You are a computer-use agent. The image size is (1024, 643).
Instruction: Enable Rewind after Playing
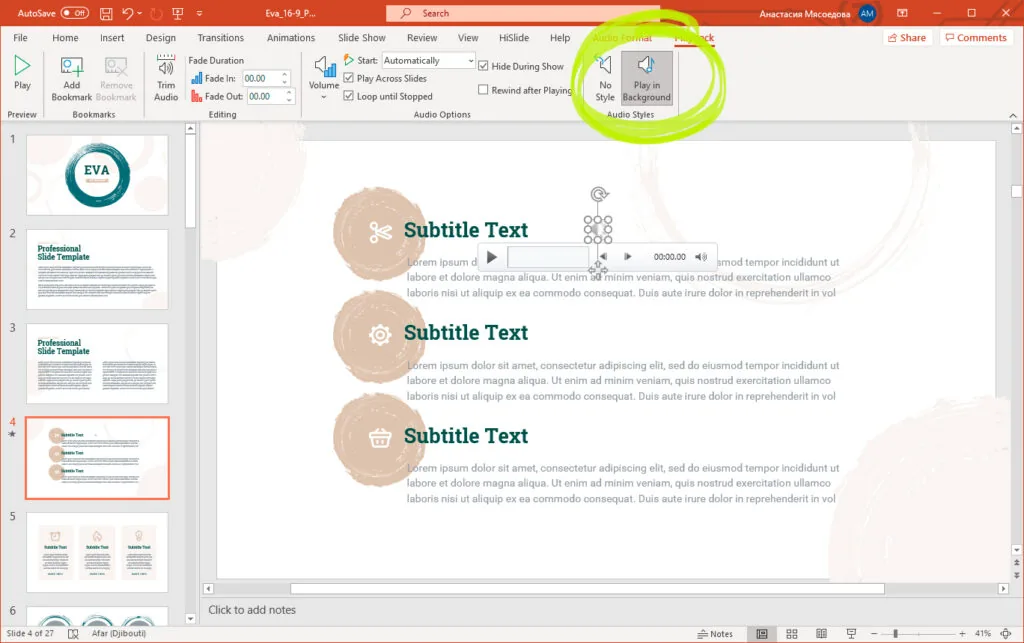tap(483, 90)
